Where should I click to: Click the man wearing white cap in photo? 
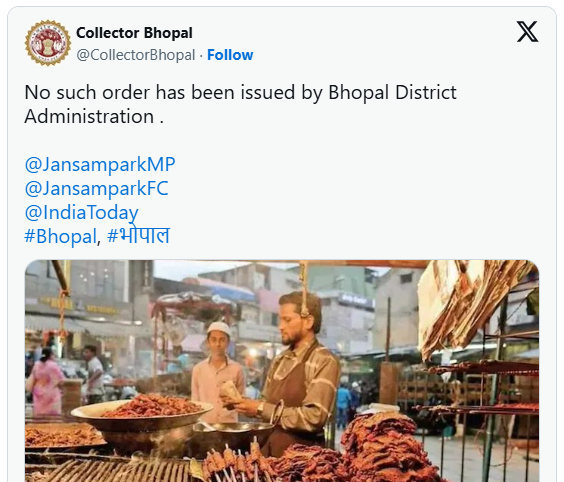tap(218, 372)
